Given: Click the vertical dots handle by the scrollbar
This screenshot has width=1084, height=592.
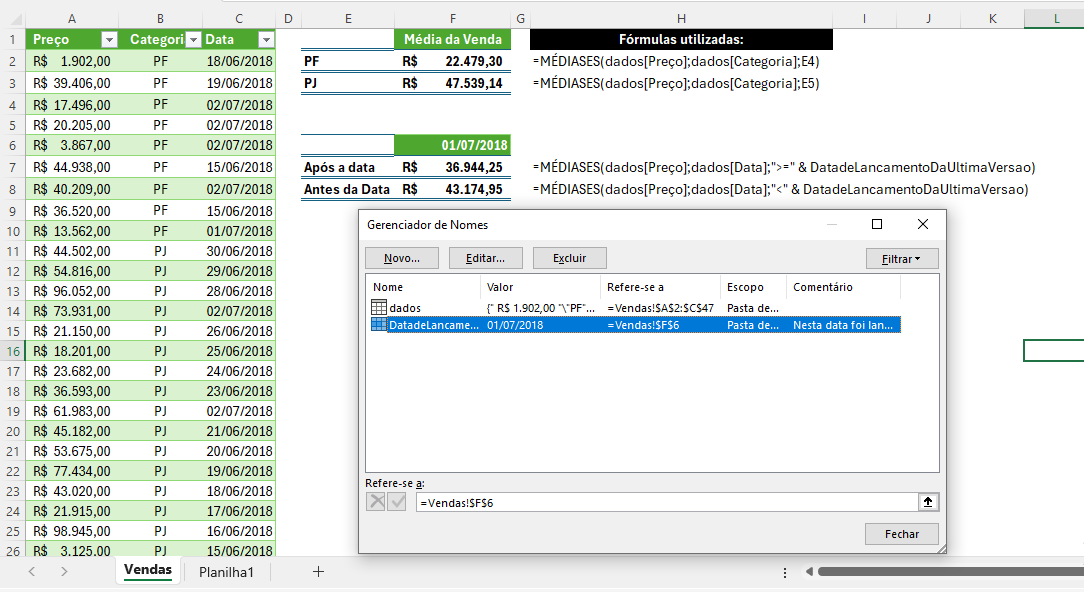Looking at the screenshot, I should point(785,572).
